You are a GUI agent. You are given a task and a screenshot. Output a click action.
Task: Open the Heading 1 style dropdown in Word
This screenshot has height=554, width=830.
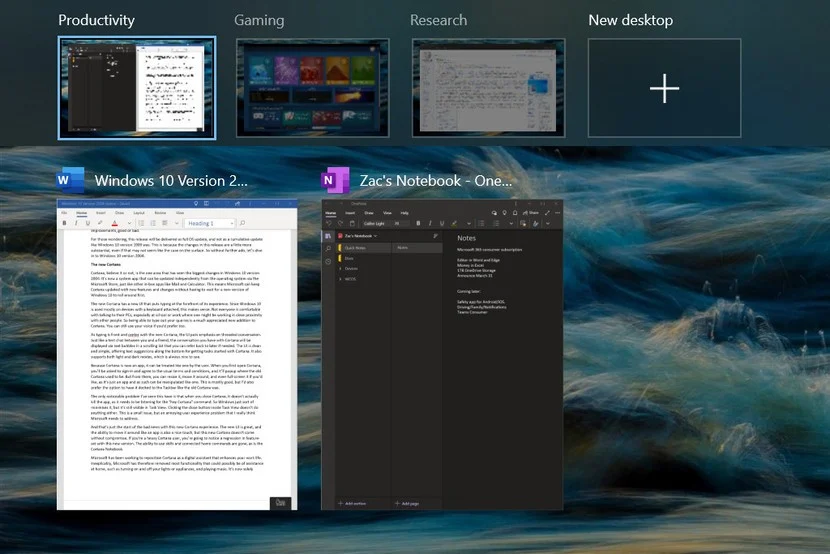(x=210, y=223)
